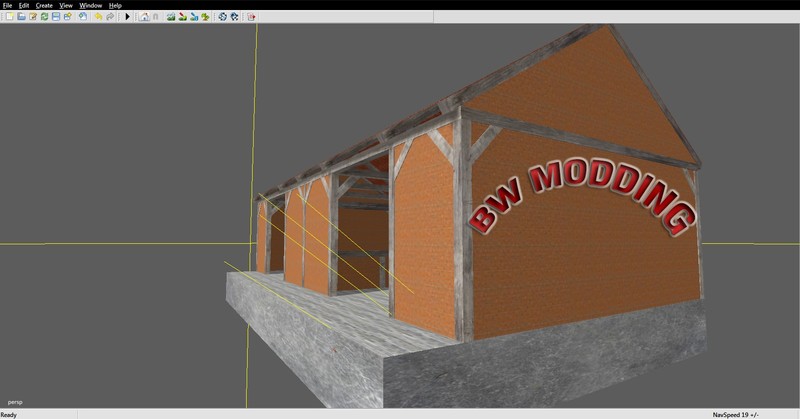Screen dimensions: 800x419
Task: Click the New scene blank page icon
Action: tap(10, 17)
